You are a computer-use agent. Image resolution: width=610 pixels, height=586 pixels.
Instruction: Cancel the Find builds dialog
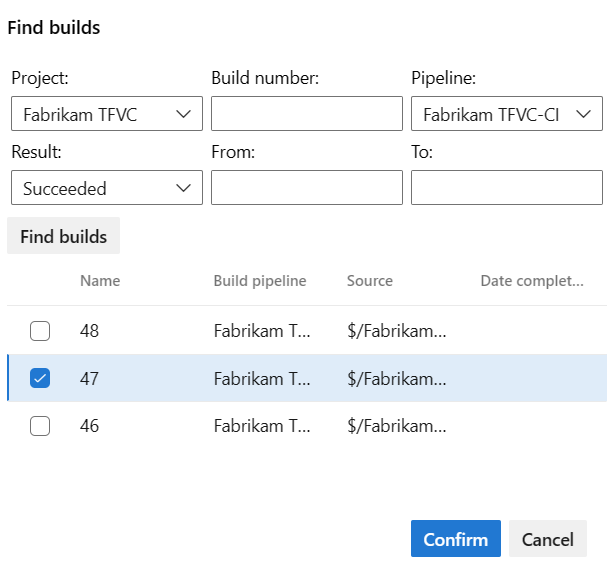tap(548, 539)
